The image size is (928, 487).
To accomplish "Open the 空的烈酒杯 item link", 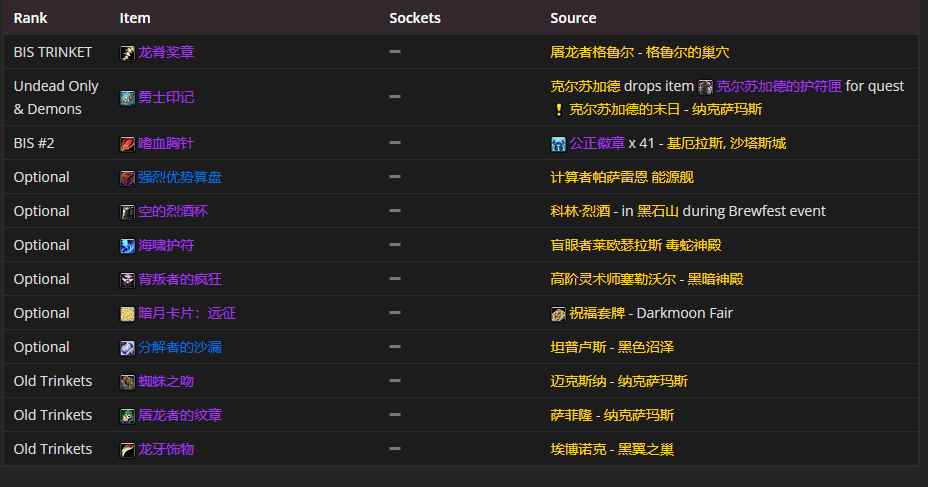I will [173, 211].
